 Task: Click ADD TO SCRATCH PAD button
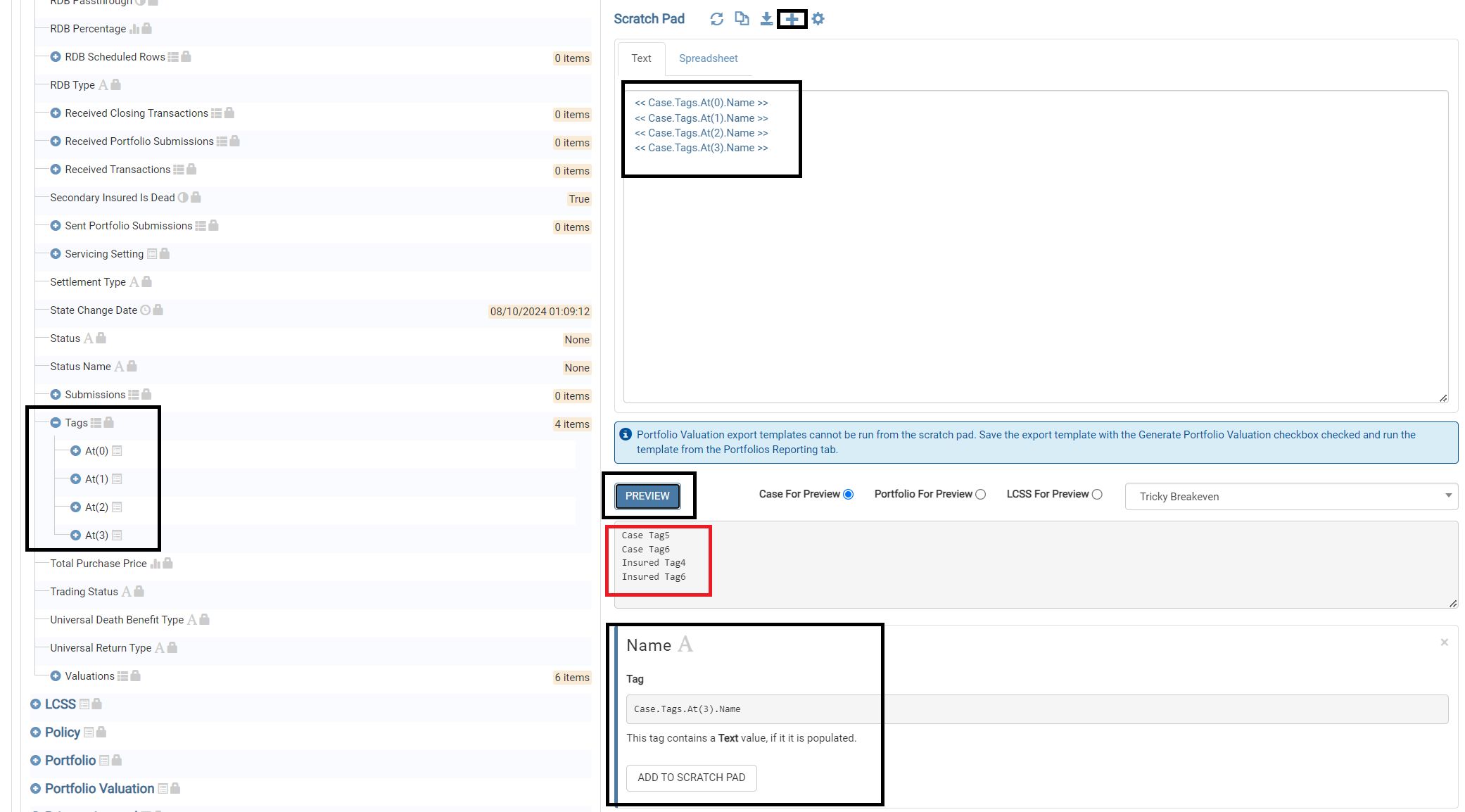point(691,778)
